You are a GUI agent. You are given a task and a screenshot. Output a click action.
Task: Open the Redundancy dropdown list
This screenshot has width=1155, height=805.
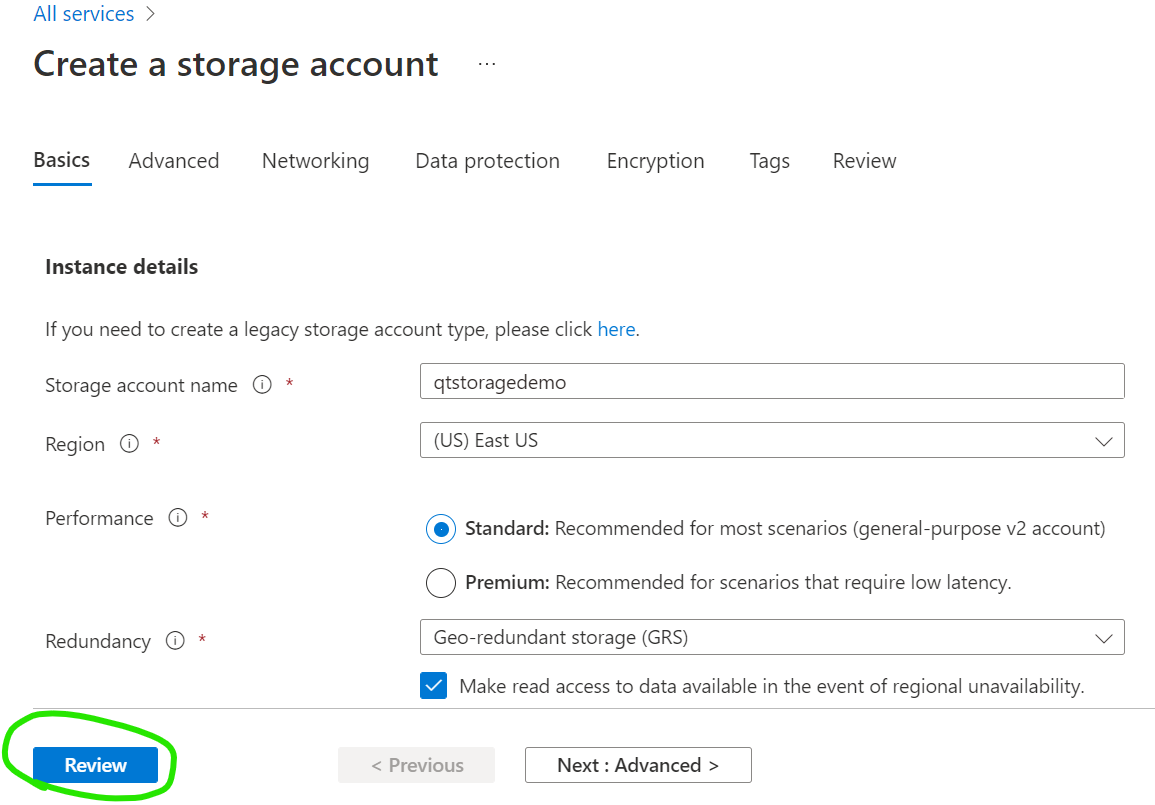click(x=772, y=637)
